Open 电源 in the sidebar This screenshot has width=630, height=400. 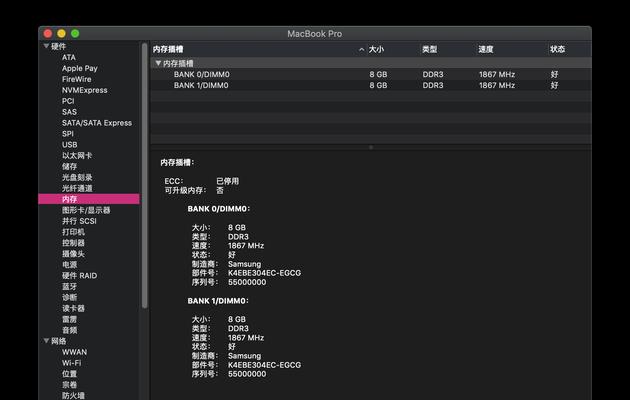click(x=69, y=265)
